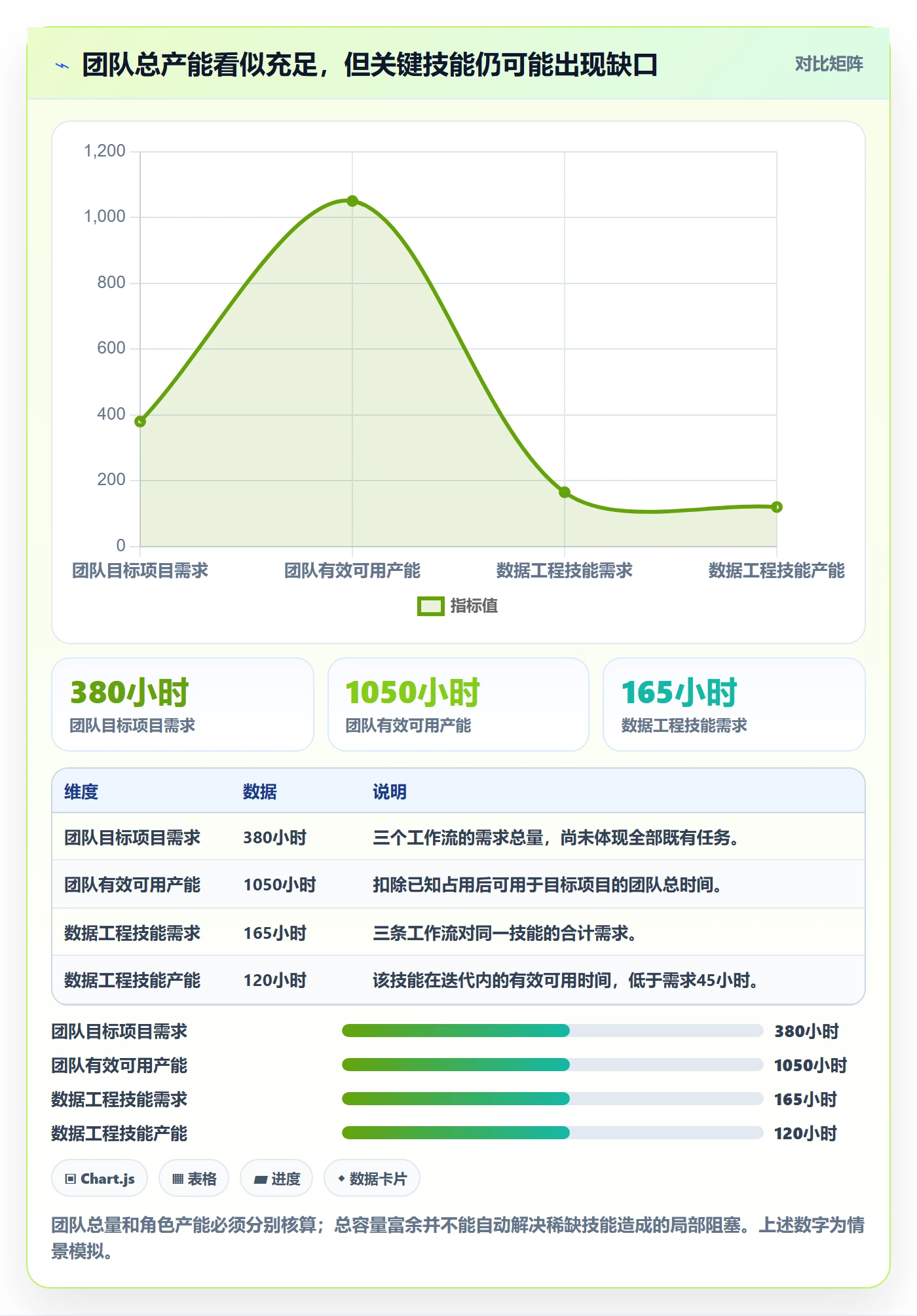
Task: Click the 数据 table column header
Action: (x=260, y=792)
